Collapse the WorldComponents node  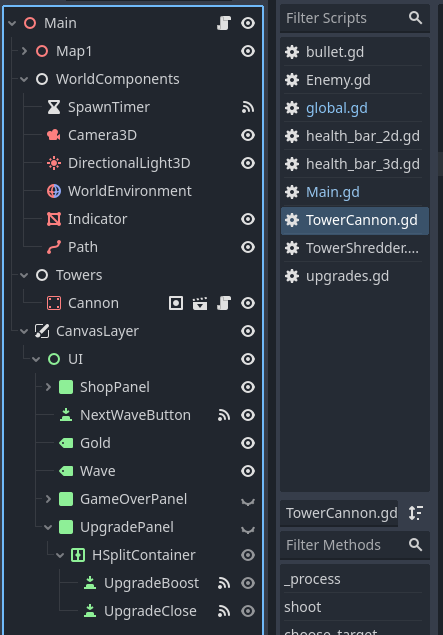tap(24, 79)
